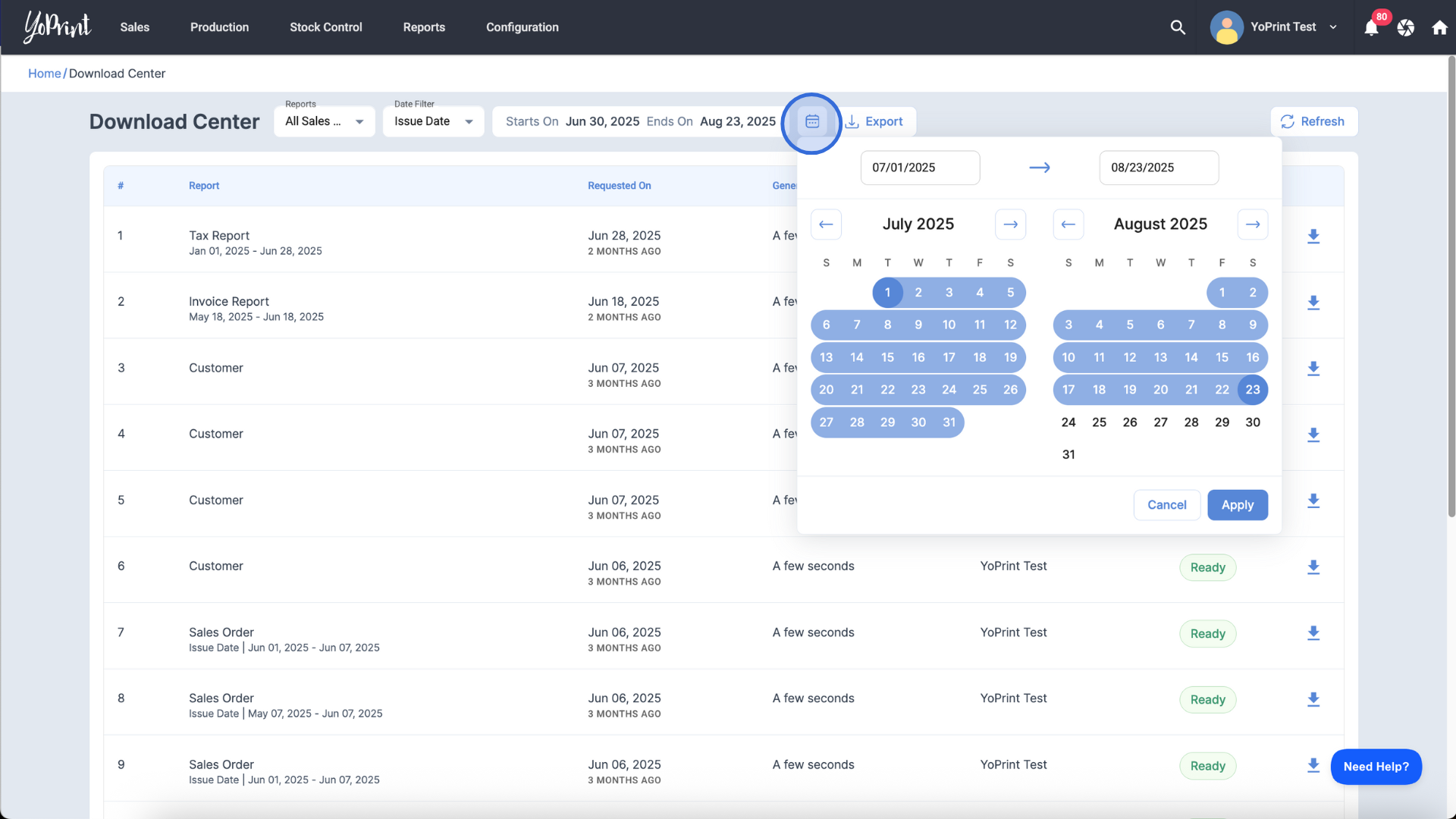Download row 3 Customer report
Viewport: 1456px width, 819px height.
tap(1313, 369)
